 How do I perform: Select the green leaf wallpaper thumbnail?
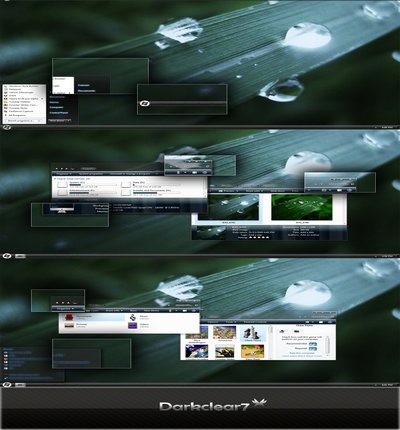coord(302,208)
